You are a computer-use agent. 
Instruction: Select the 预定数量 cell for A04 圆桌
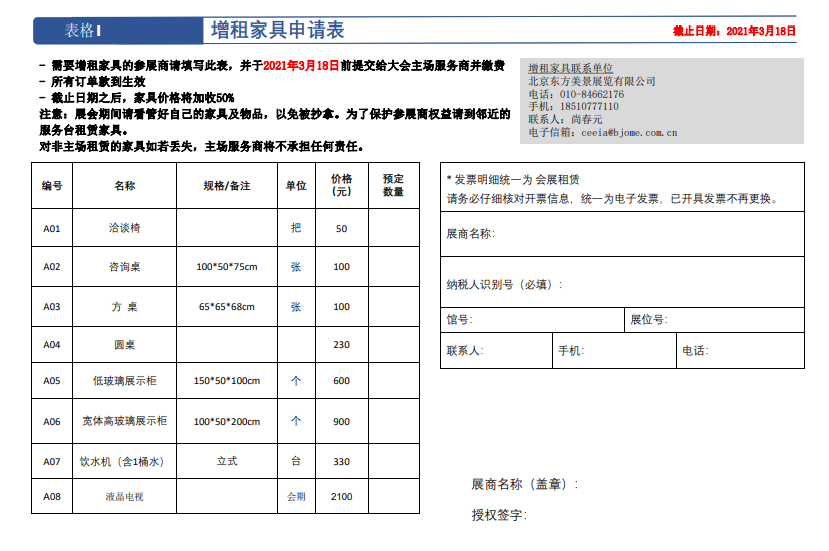tap(393, 344)
